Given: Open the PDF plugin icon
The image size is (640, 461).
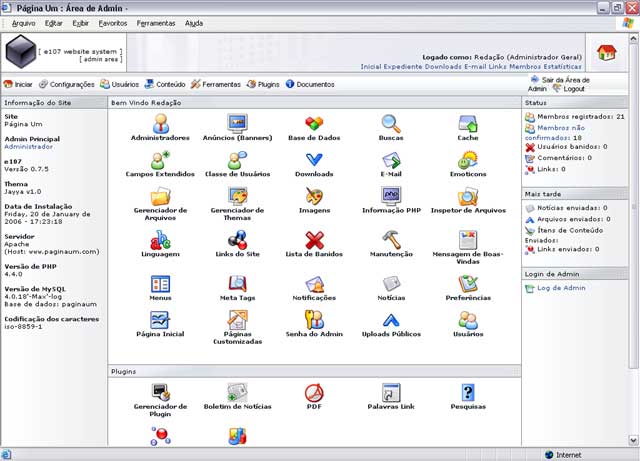Looking at the screenshot, I should tap(314, 393).
